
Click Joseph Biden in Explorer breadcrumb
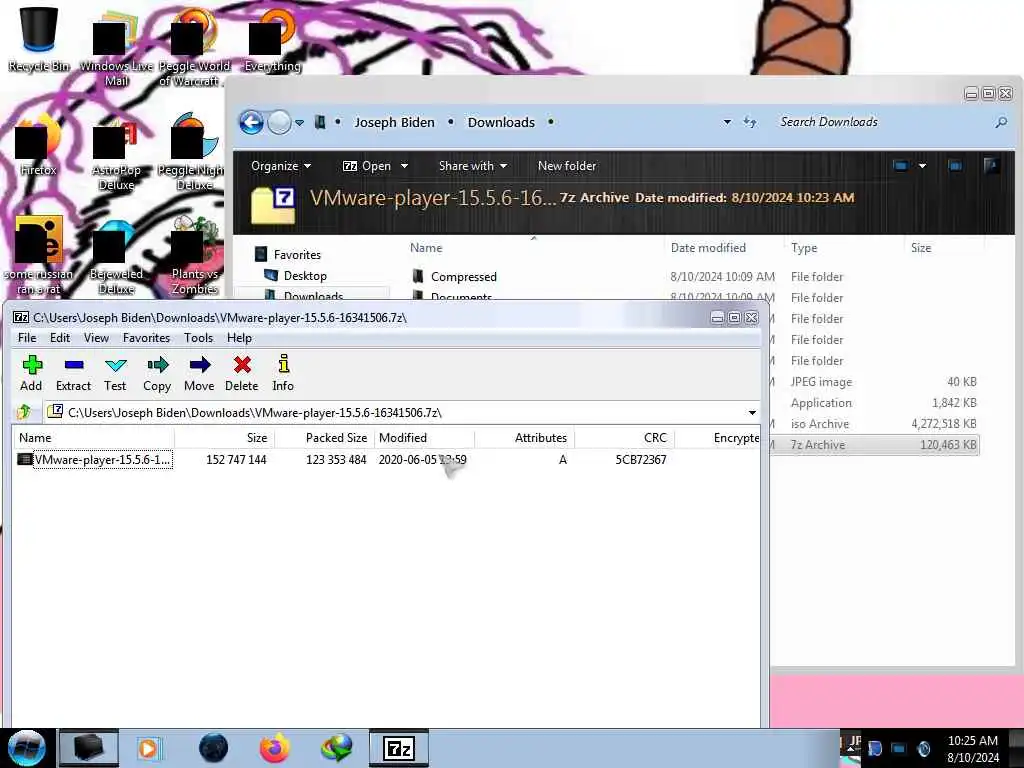coord(394,122)
